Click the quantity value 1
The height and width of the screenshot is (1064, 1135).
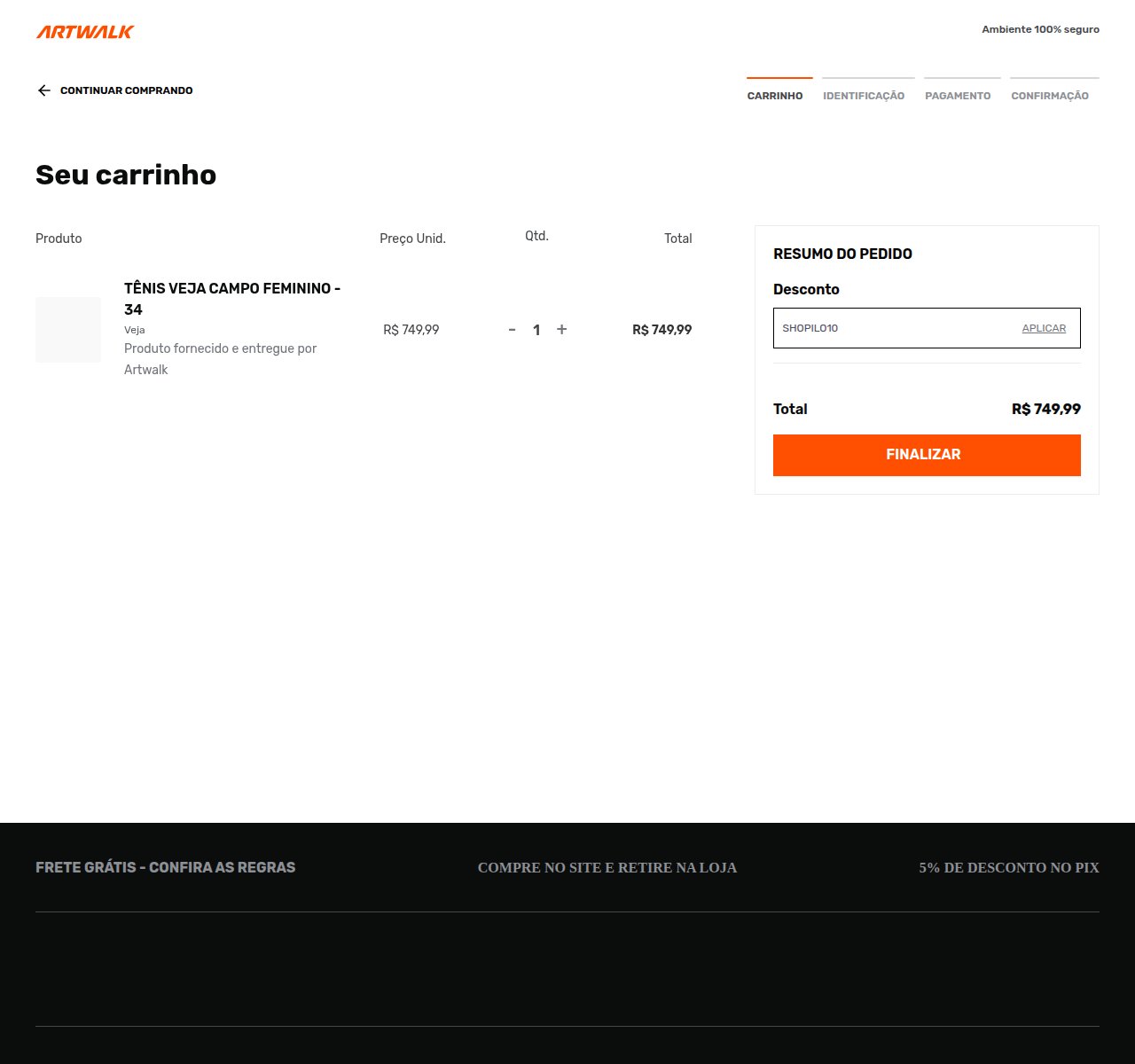[x=536, y=330]
